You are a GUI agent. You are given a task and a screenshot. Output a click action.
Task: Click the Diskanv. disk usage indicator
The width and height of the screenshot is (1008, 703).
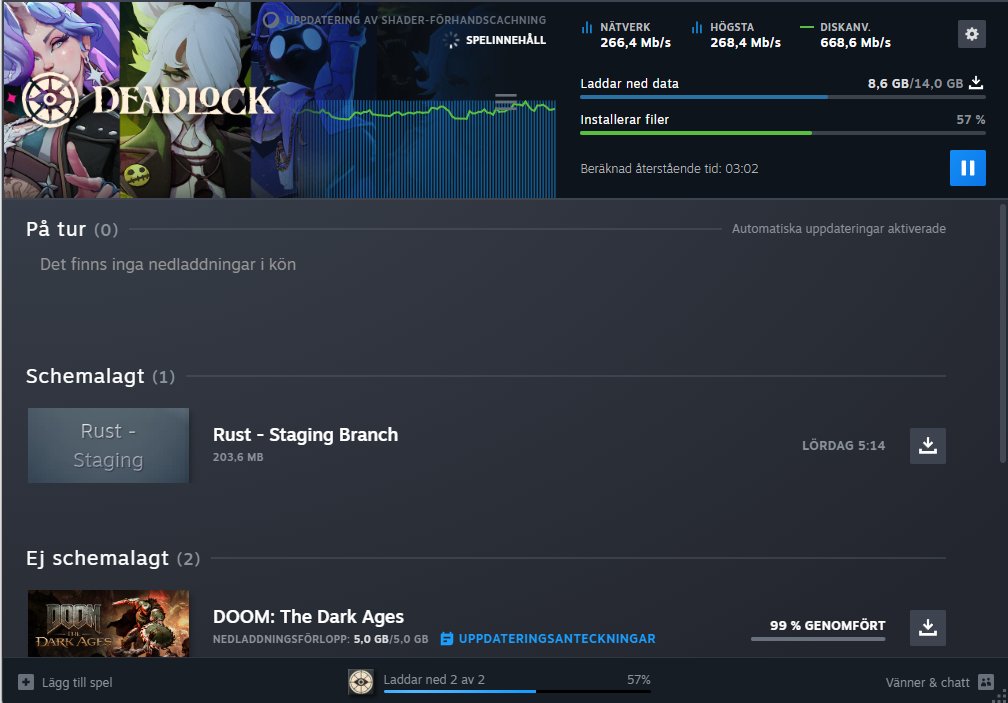[845, 35]
